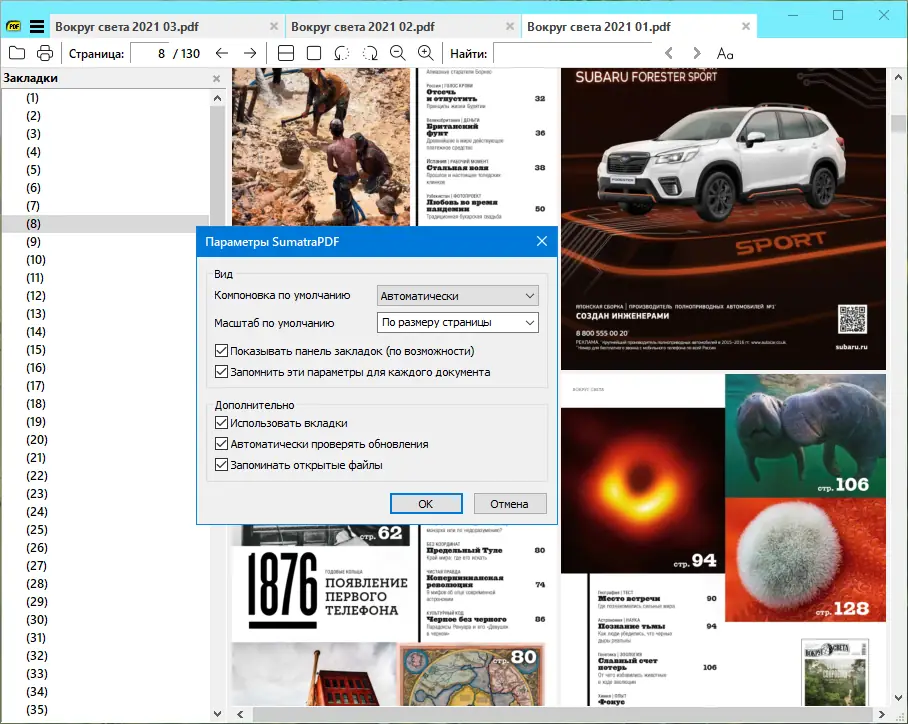Select bookmark (17)

[36, 385]
